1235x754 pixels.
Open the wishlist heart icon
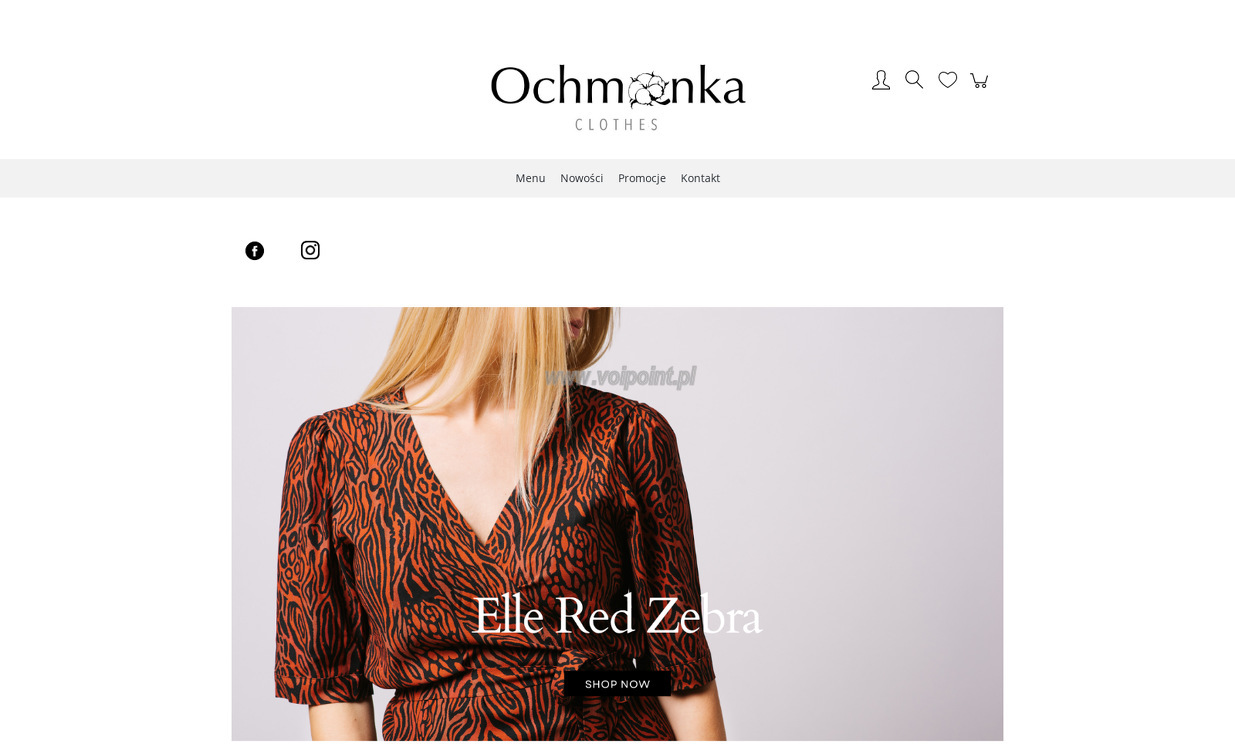click(x=948, y=80)
